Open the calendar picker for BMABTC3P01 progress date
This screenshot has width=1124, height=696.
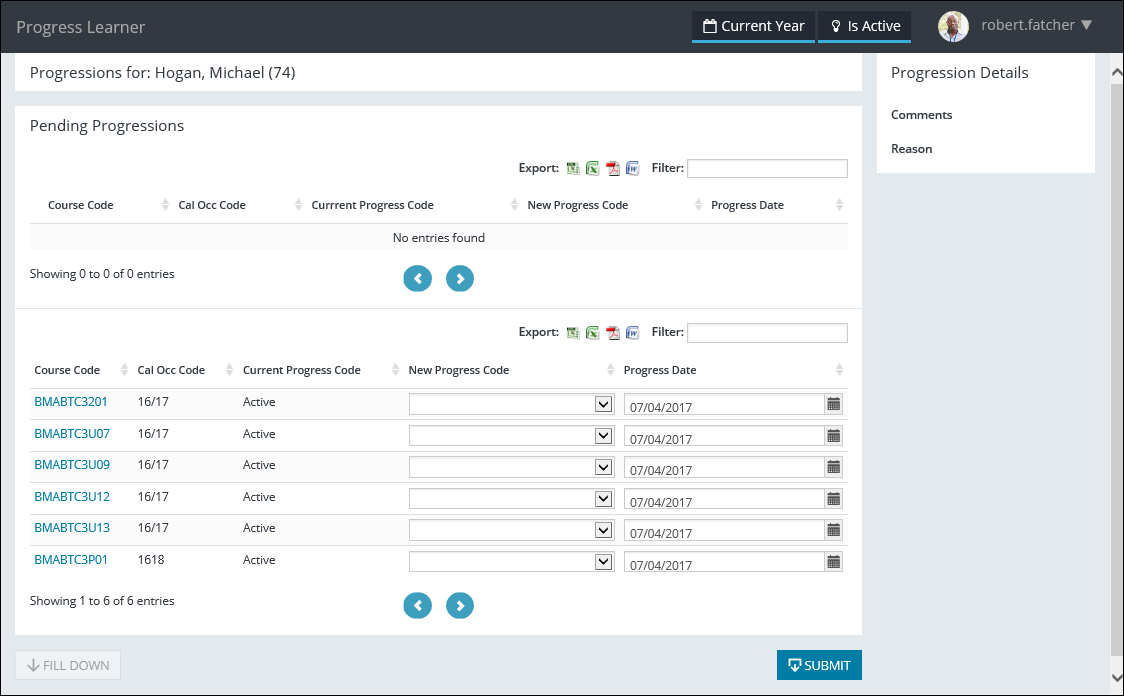pyautogui.click(x=834, y=561)
